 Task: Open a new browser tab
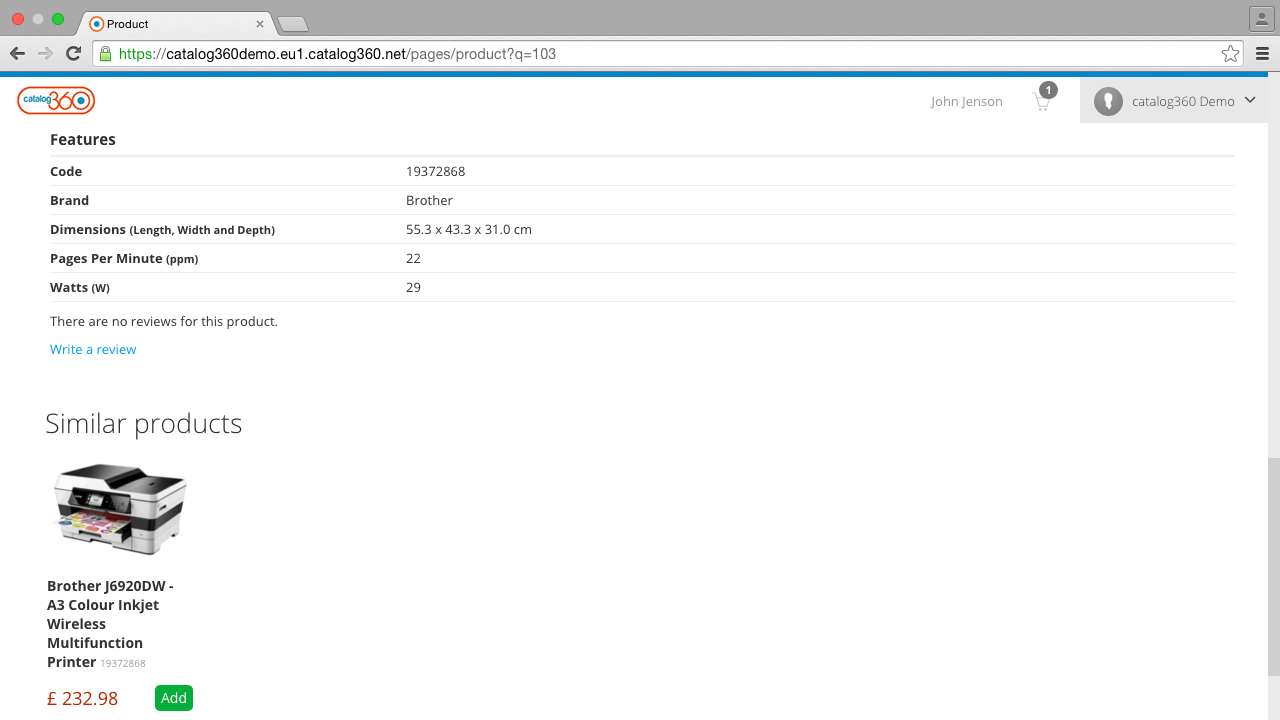click(x=292, y=24)
